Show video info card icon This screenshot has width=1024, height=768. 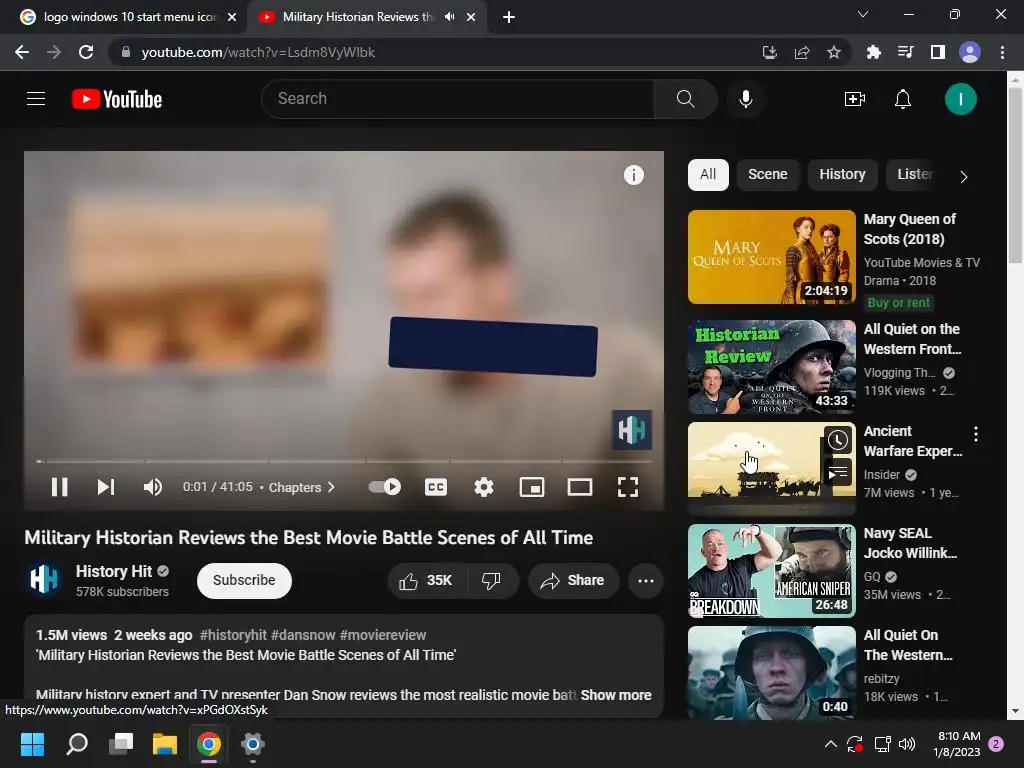pyautogui.click(x=633, y=175)
